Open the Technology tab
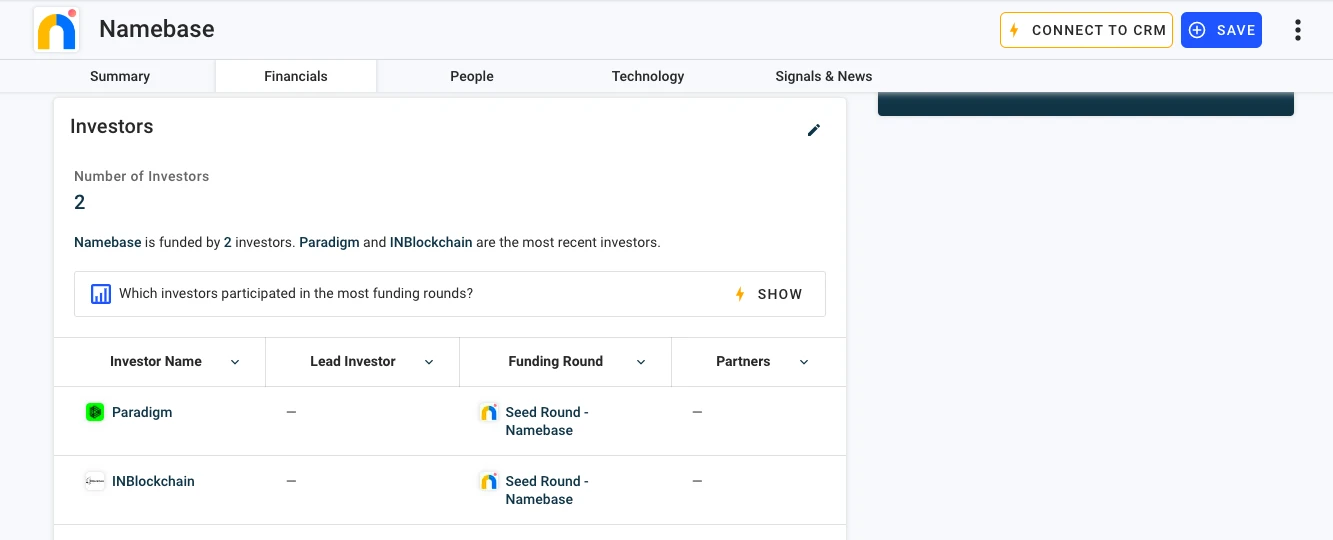Viewport: 1333px width, 540px height. (648, 76)
